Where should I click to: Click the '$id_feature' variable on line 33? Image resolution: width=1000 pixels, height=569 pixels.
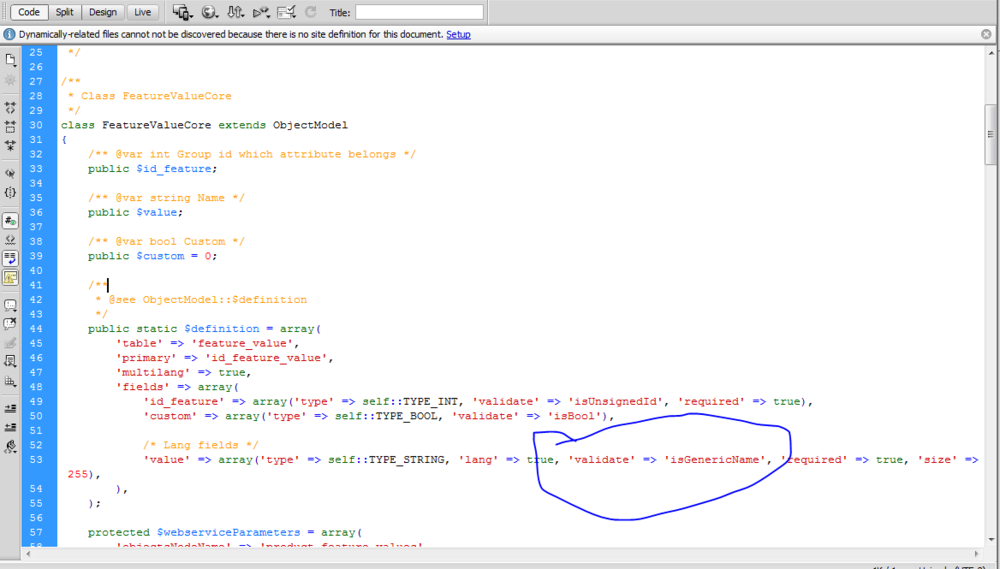(173, 169)
